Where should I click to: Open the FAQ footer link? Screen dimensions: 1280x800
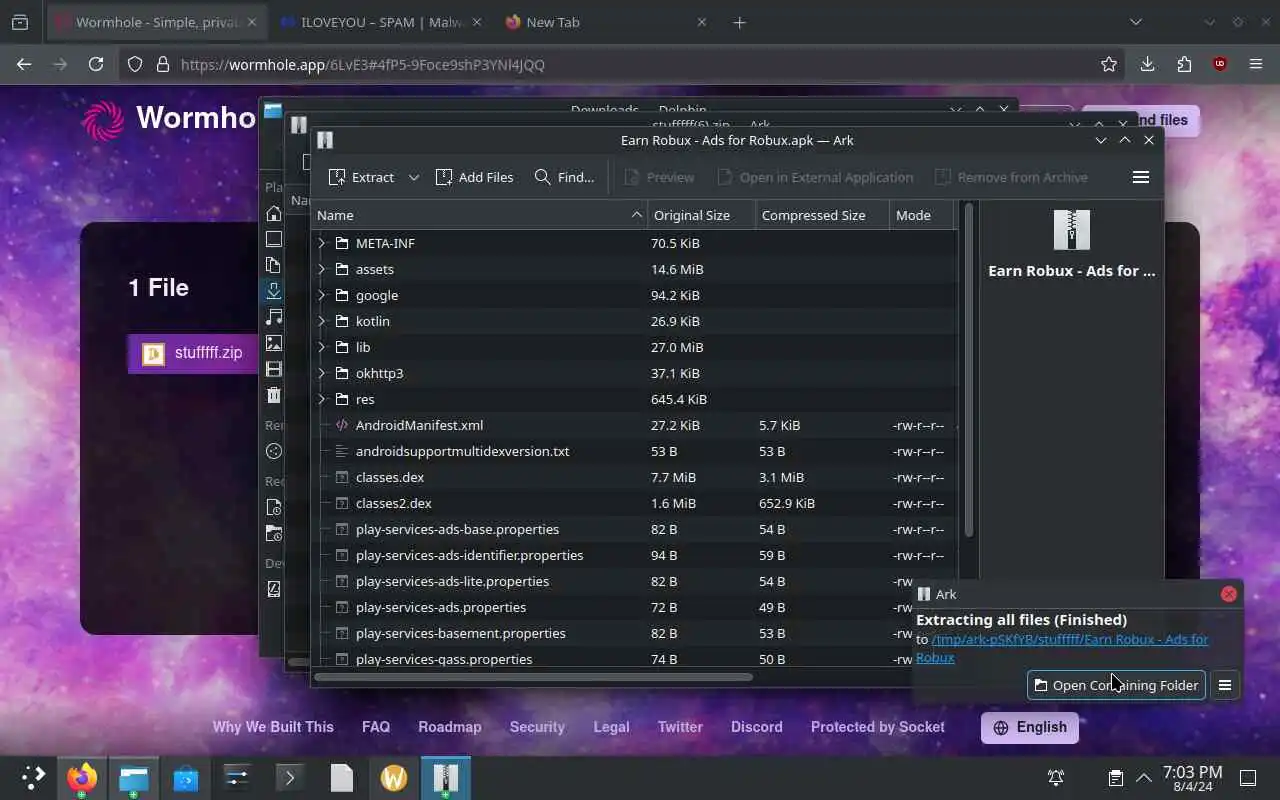tap(376, 727)
